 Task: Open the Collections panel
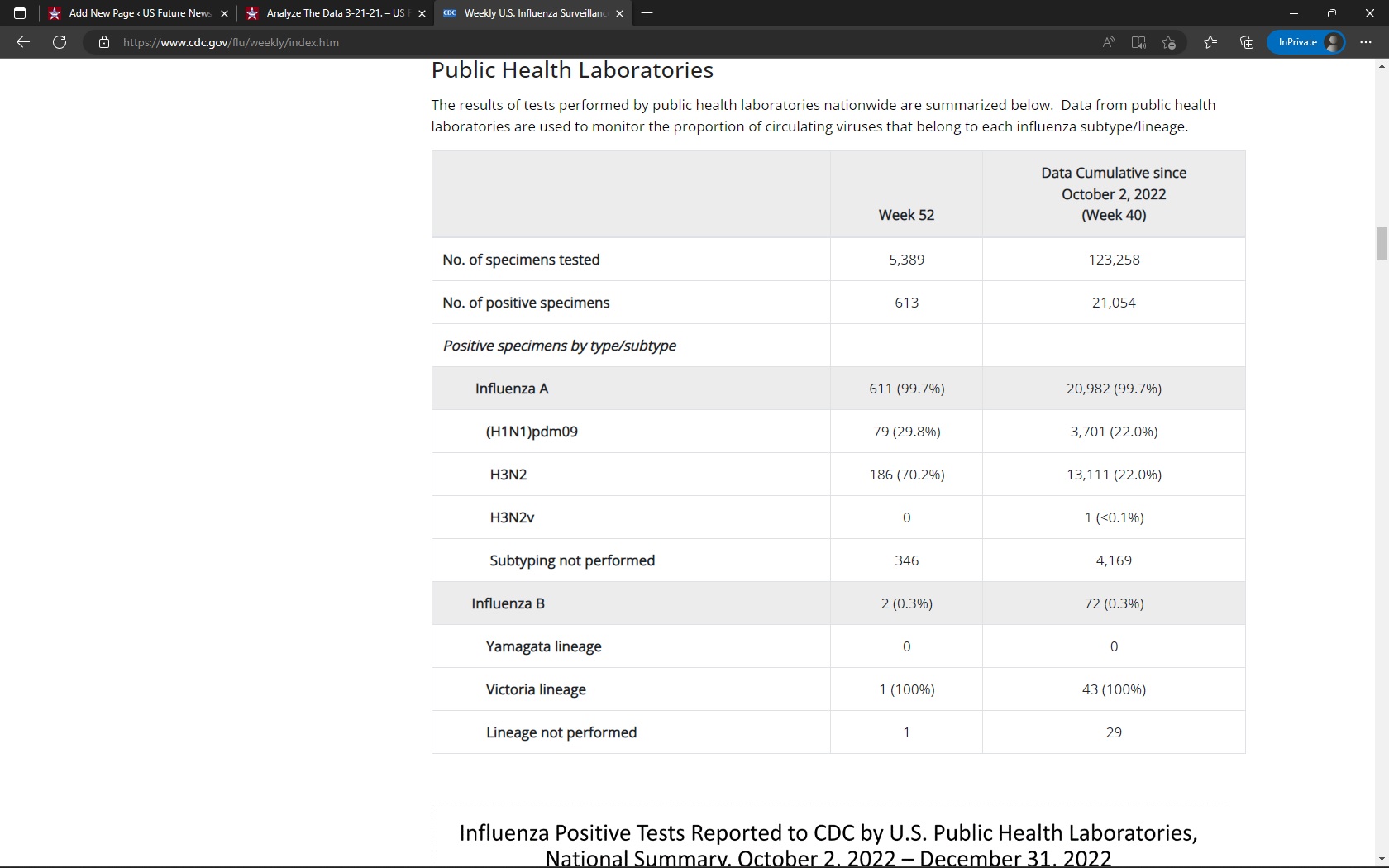click(x=1247, y=42)
